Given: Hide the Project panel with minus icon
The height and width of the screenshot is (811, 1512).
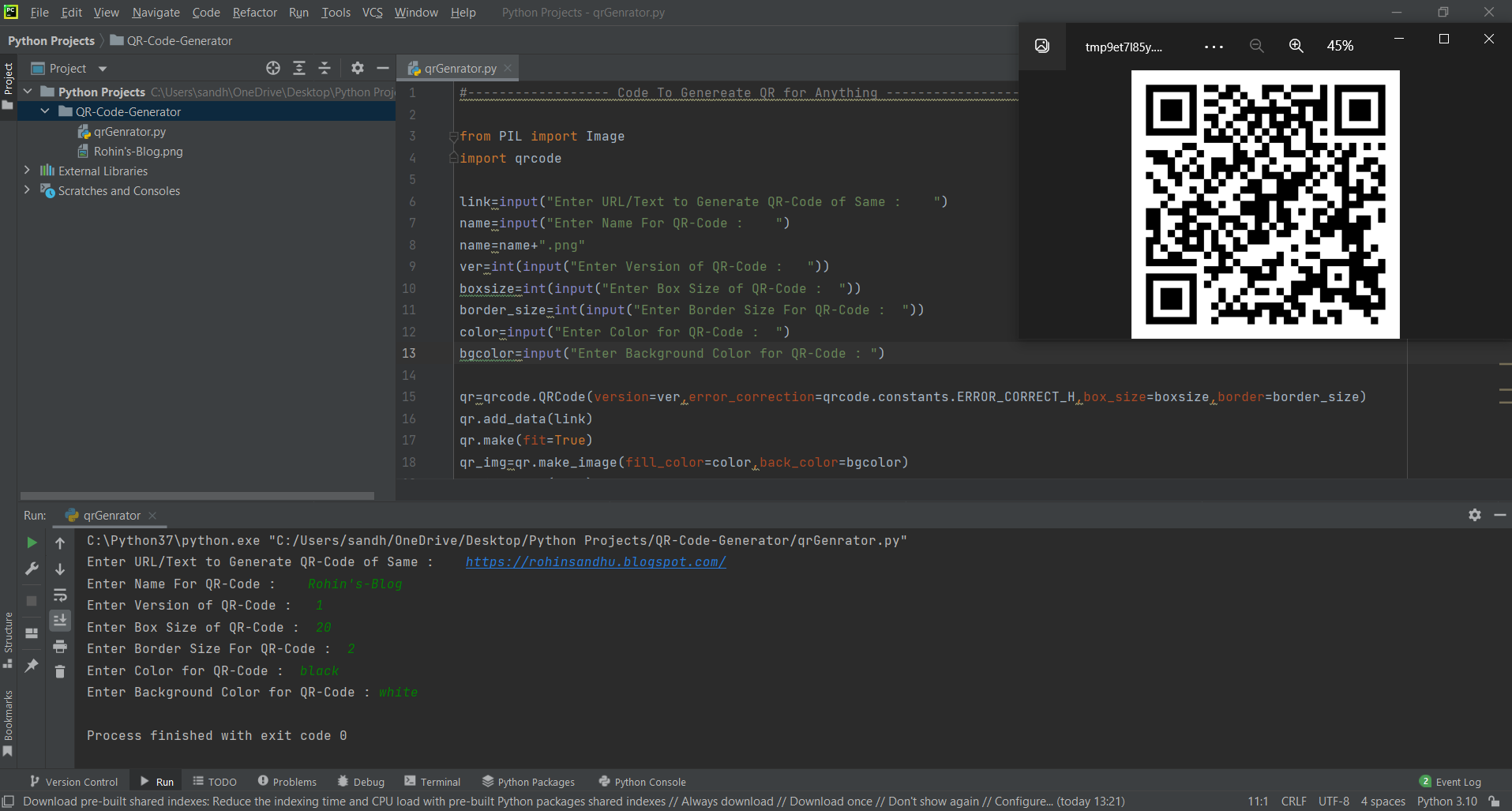Looking at the screenshot, I should coord(383,68).
